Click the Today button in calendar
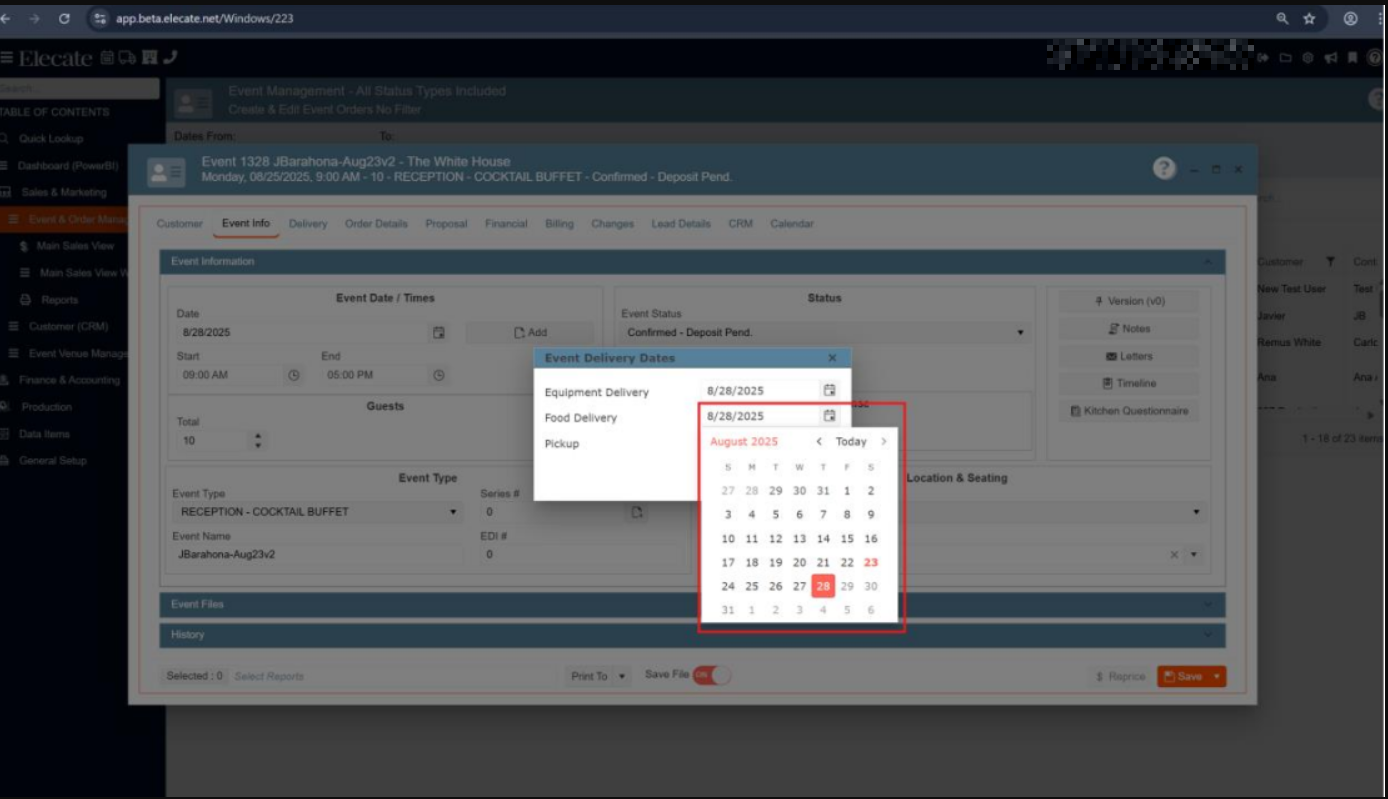Screen dimensions: 1388x799 pyautogui.click(x=851, y=441)
